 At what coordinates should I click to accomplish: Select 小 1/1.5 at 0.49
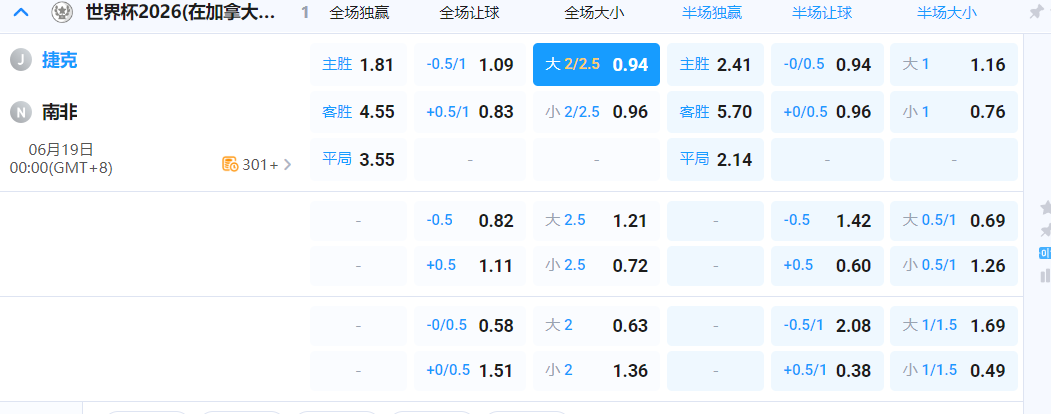click(x=954, y=370)
